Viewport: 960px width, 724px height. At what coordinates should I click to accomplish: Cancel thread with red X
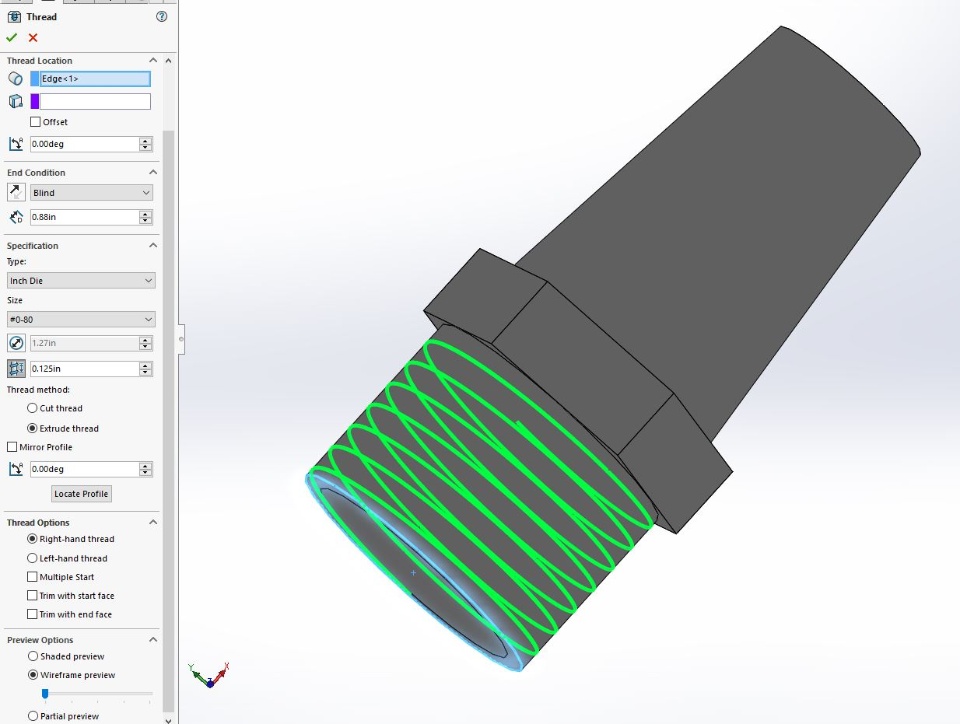[33, 38]
